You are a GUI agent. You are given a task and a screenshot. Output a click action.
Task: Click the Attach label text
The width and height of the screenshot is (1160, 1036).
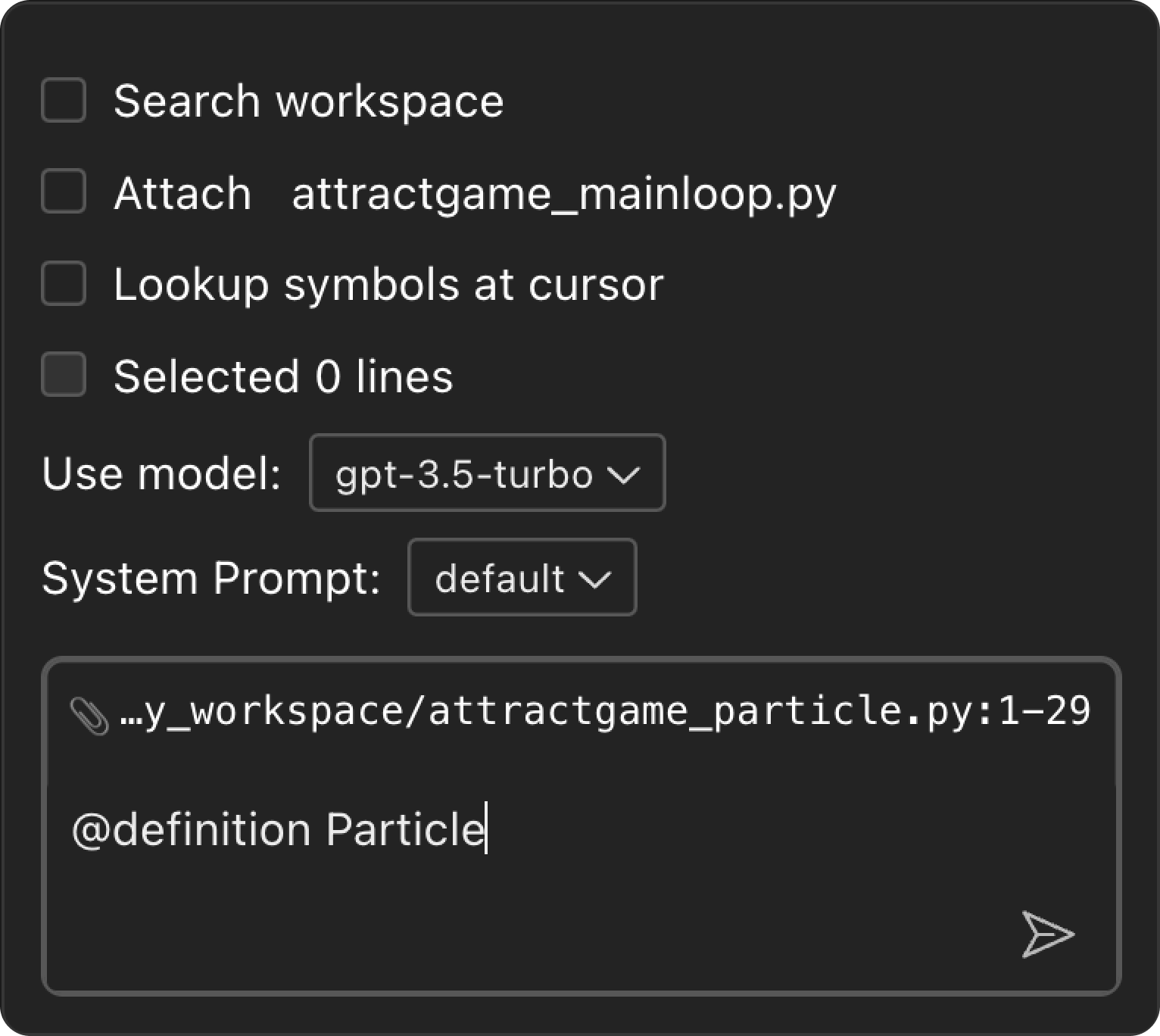click(x=182, y=194)
